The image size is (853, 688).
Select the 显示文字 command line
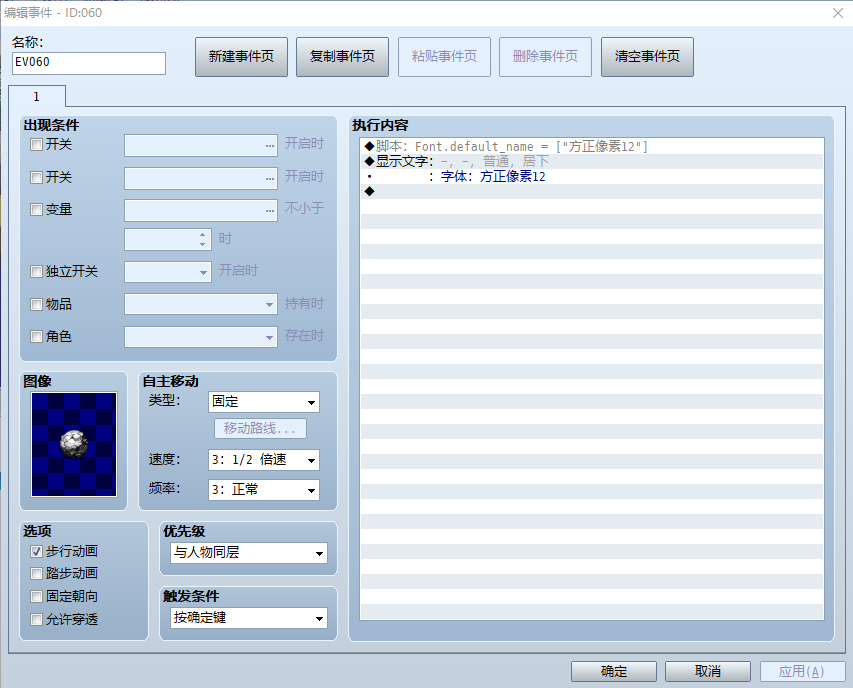click(x=592, y=162)
